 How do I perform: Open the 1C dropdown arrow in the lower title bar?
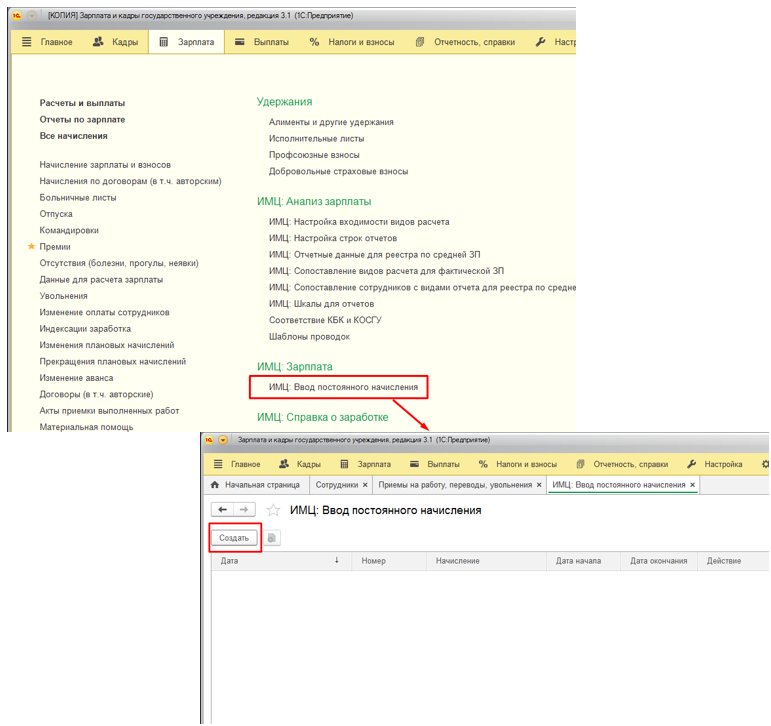pyautogui.click(x=223, y=440)
